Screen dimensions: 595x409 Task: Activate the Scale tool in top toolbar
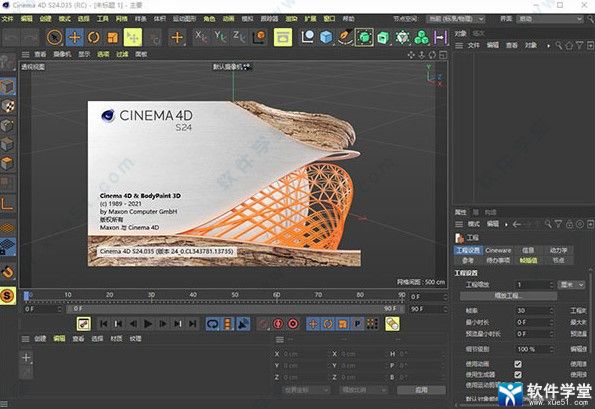point(113,38)
